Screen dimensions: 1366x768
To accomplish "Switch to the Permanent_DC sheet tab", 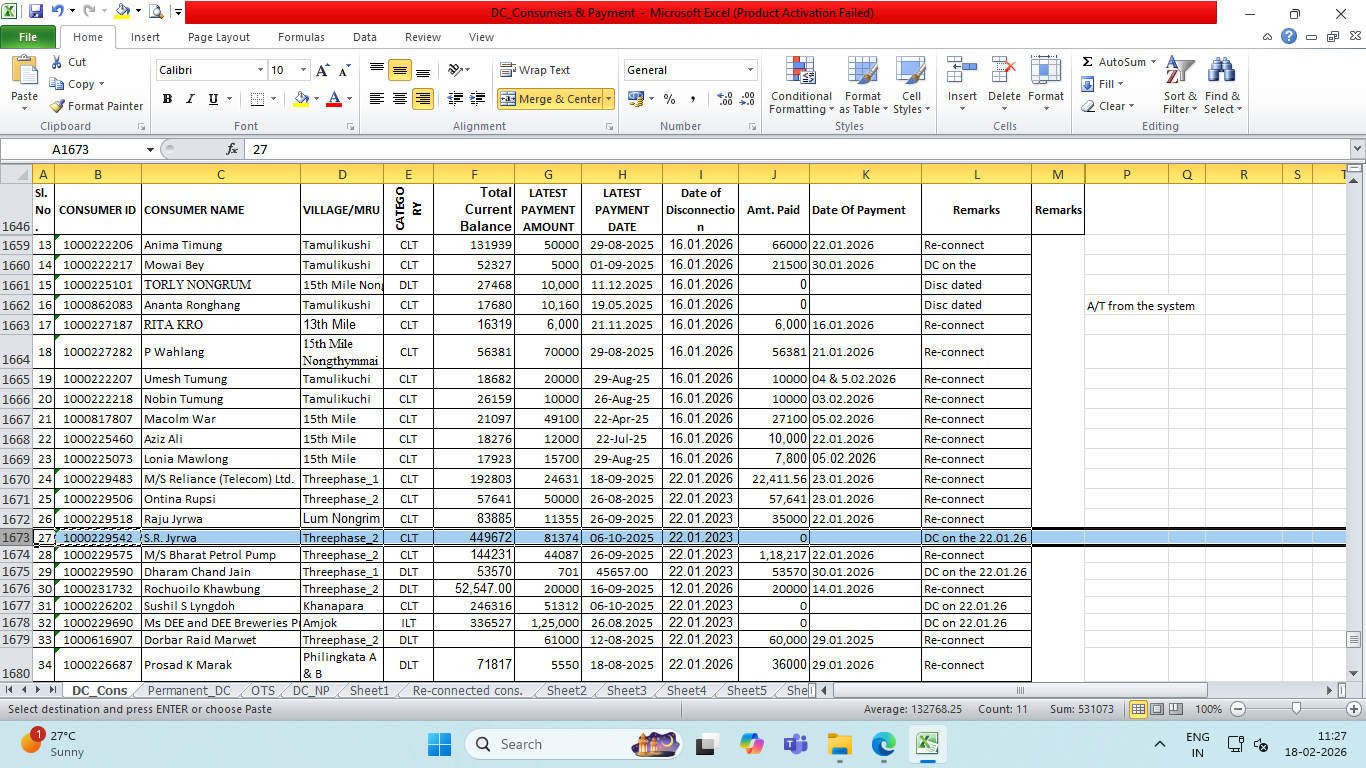I will point(188,691).
